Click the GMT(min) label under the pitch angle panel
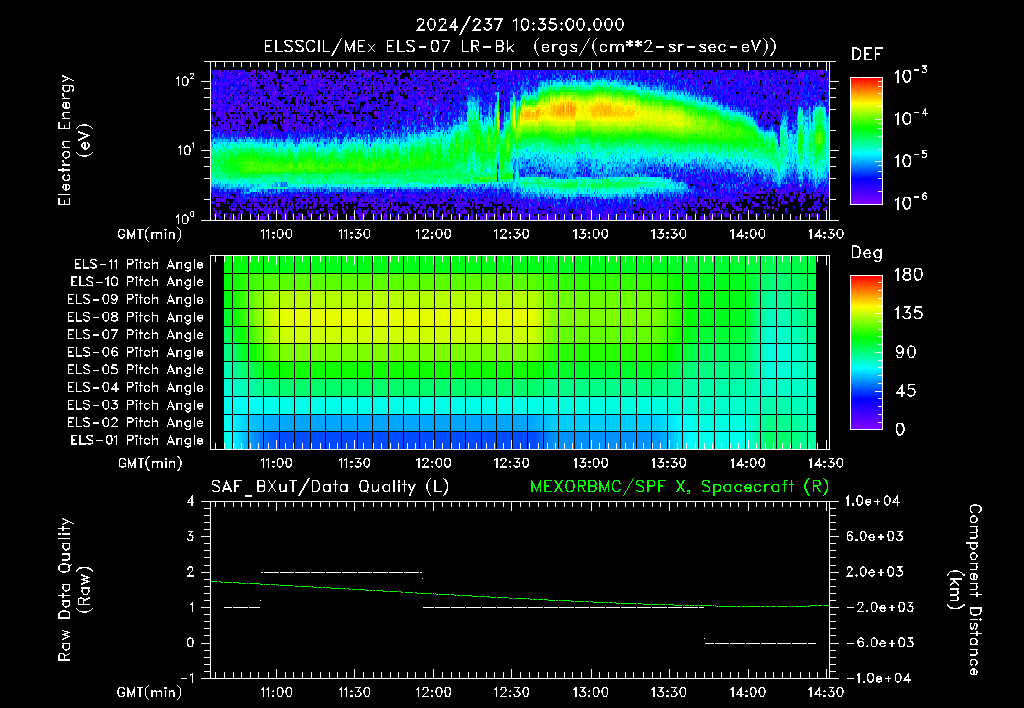Image resolution: width=1024 pixels, height=708 pixels. (x=150, y=464)
